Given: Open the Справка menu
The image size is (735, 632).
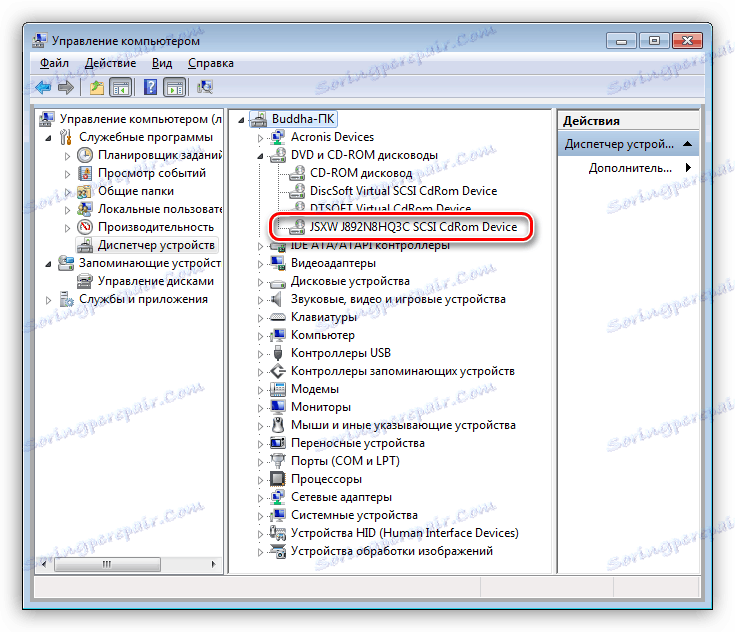Looking at the screenshot, I should (x=210, y=63).
